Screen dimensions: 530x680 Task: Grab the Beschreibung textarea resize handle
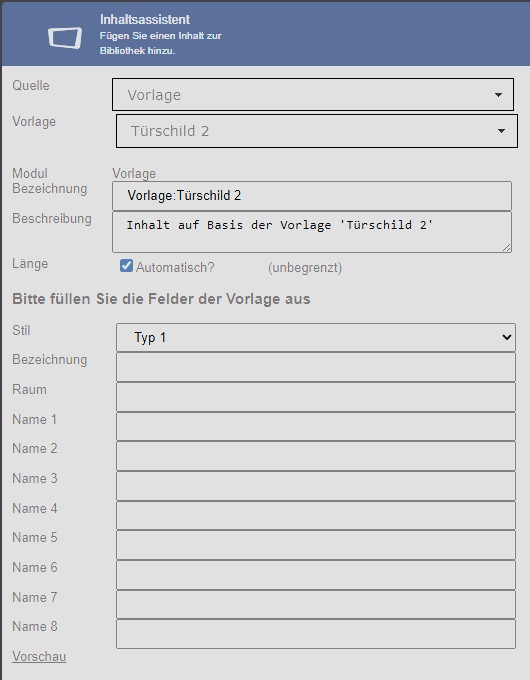(x=507, y=248)
